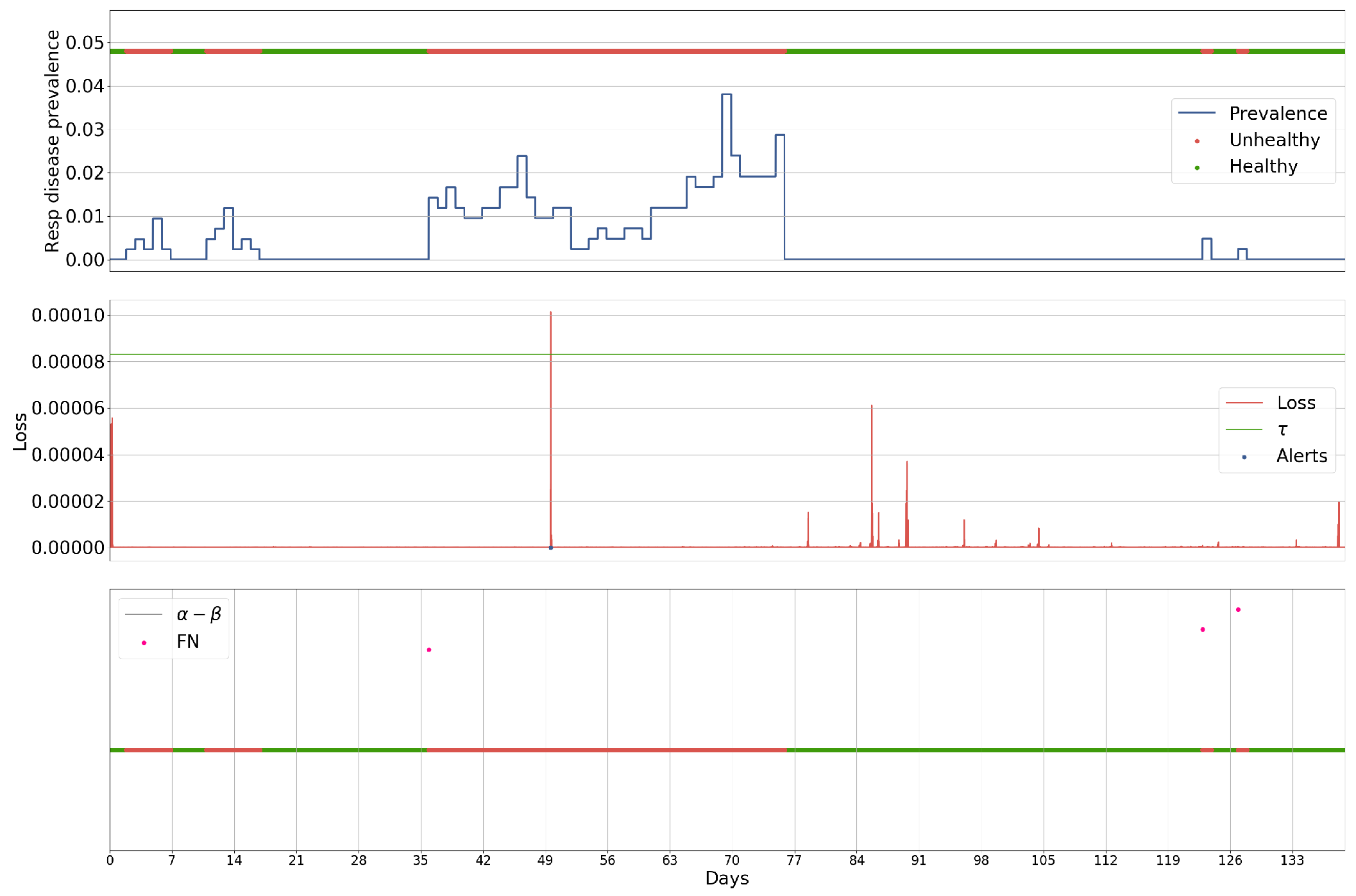Click the loss spike peak near day 86

(872, 406)
